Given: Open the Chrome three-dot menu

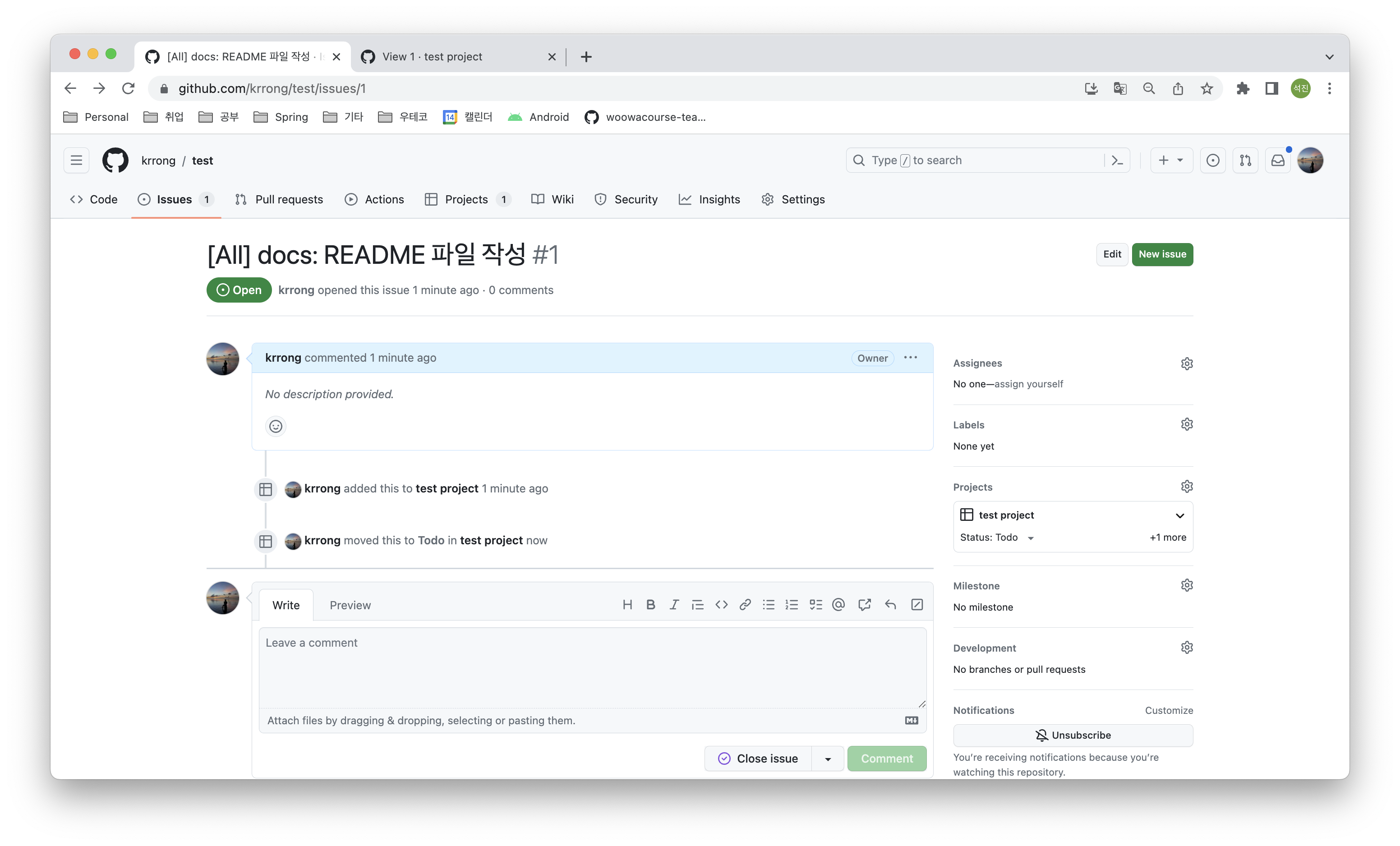Looking at the screenshot, I should (x=1329, y=89).
